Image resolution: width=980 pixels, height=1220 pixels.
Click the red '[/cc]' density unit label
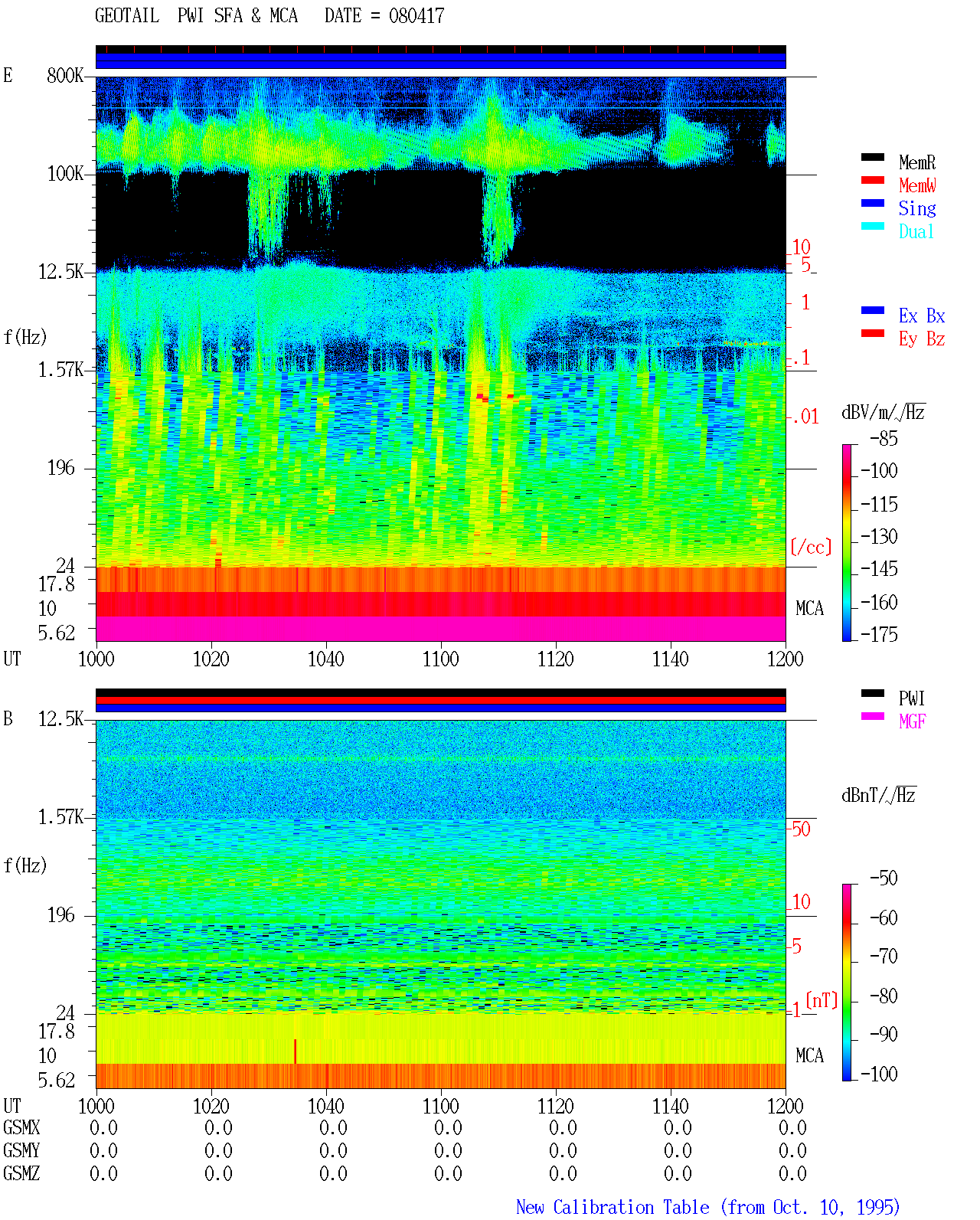(811, 547)
